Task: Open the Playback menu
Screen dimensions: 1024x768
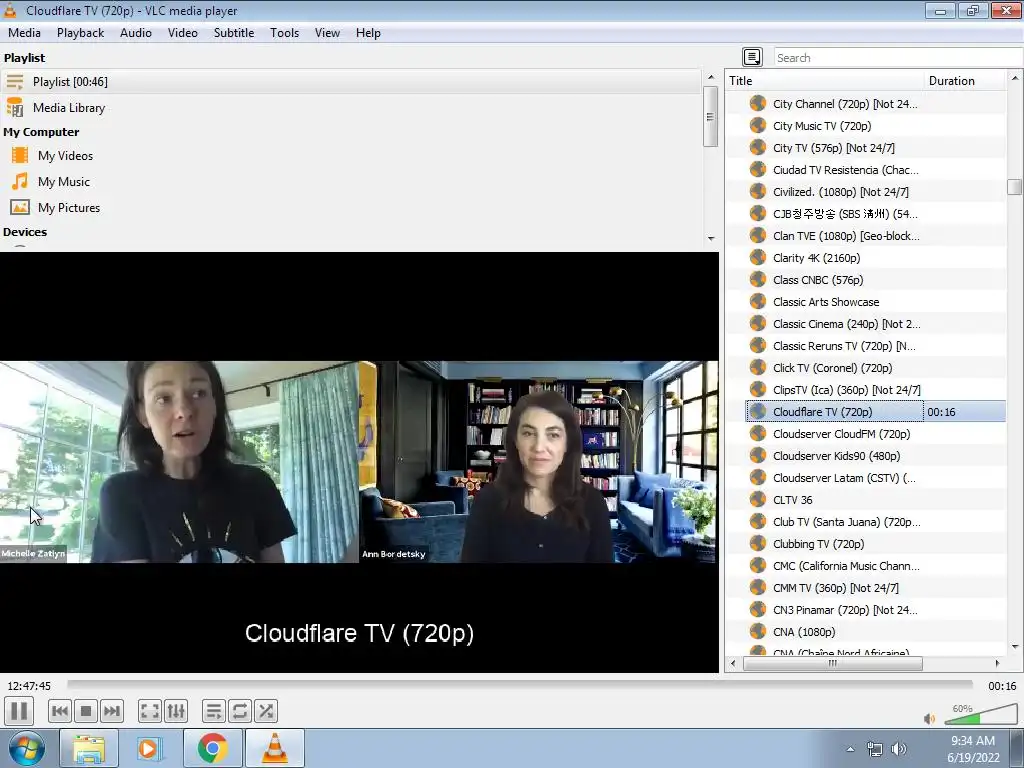Action: point(80,33)
